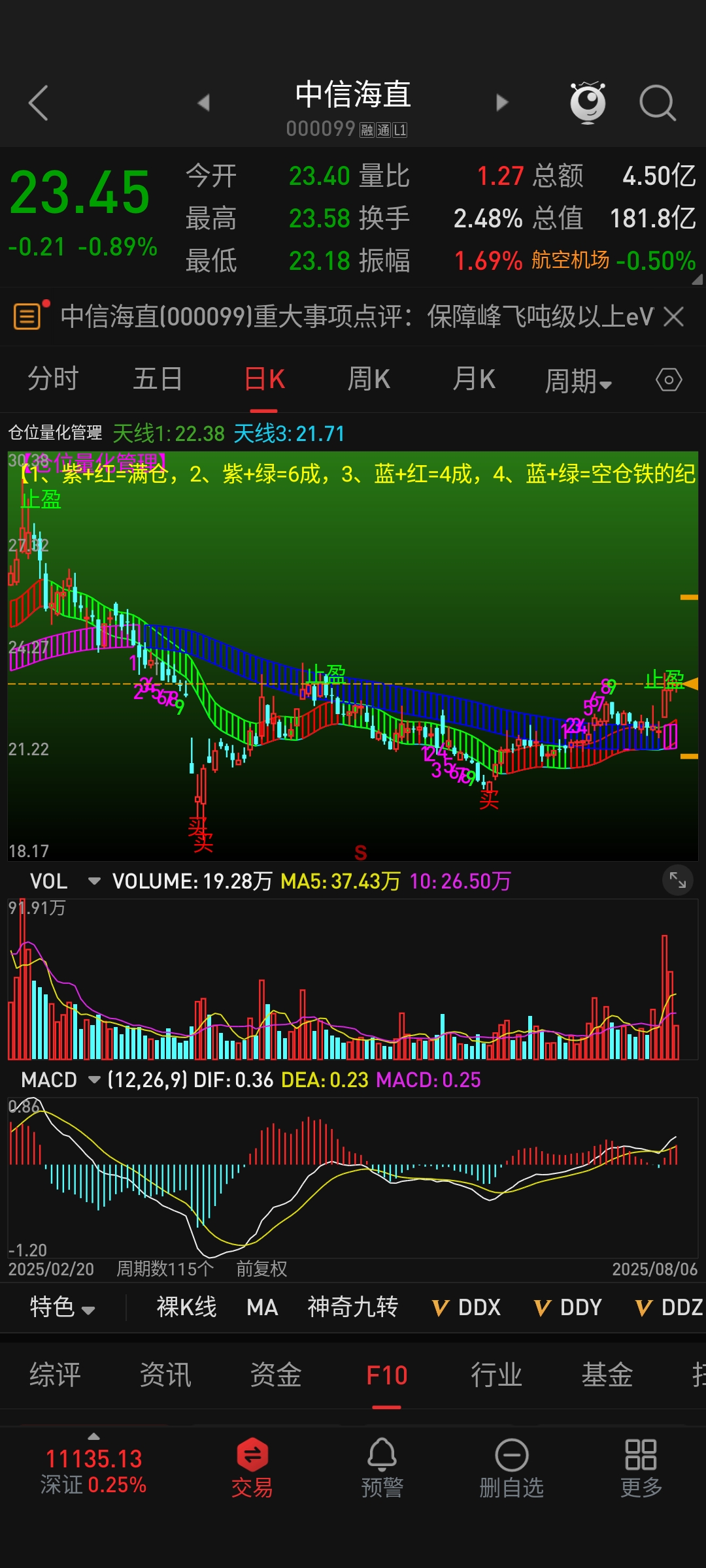
Task: Open the robot assistant icon
Action: point(588,103)
